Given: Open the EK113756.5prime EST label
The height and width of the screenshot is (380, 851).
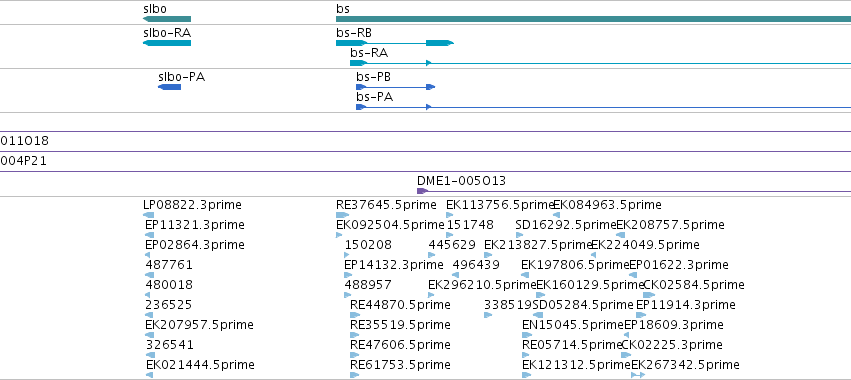Looking at the screenshot, I should tap(500, 205).
